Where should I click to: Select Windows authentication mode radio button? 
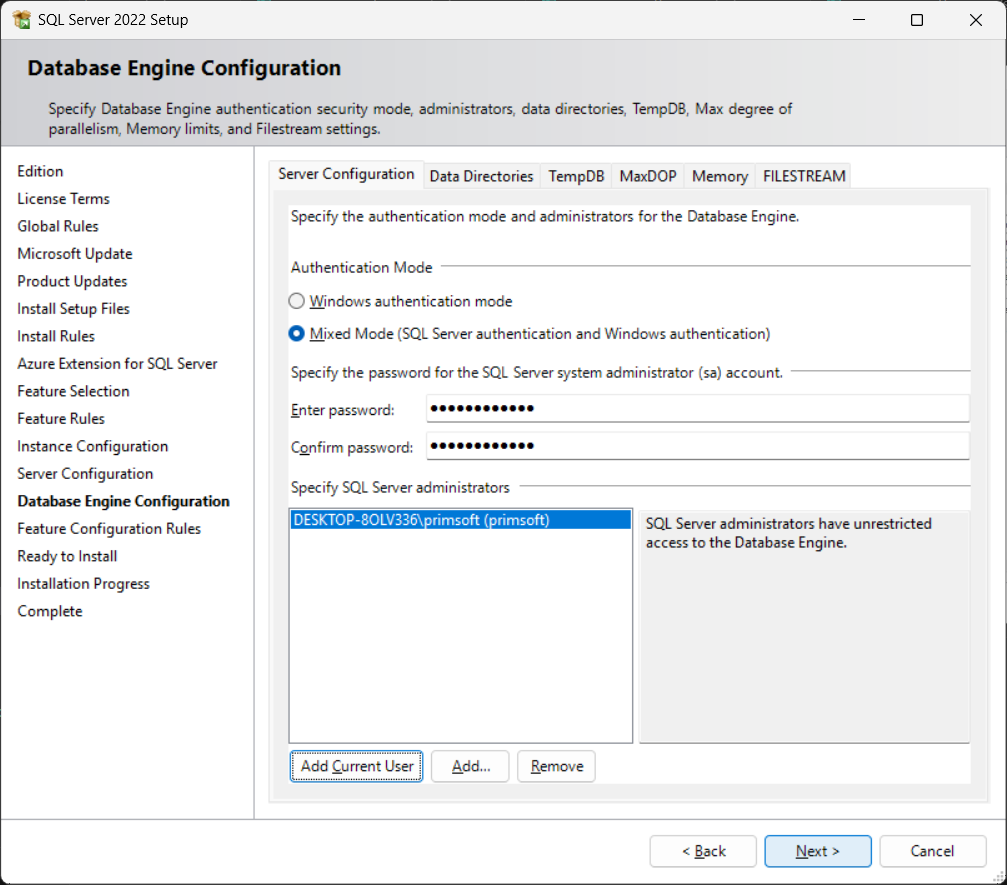(296, 301)
